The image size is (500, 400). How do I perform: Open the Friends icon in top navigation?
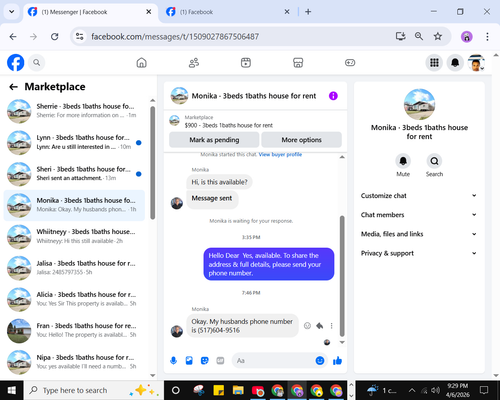pyautogui.click(x=194, y=63)
